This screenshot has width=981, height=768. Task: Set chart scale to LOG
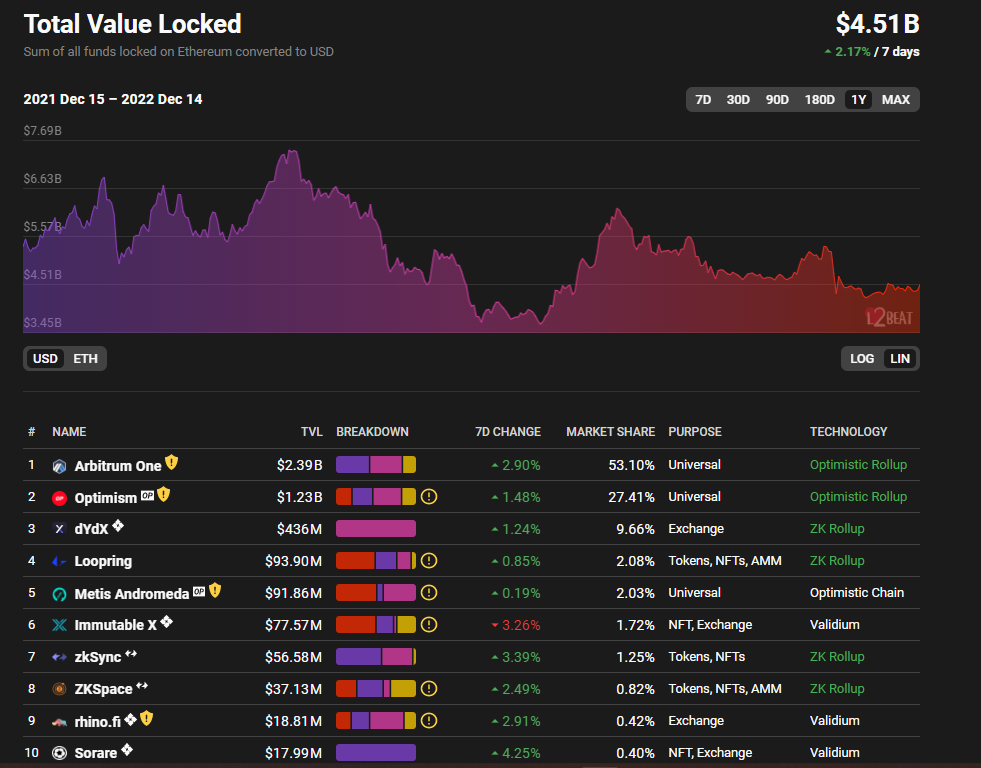click(862, 359)
